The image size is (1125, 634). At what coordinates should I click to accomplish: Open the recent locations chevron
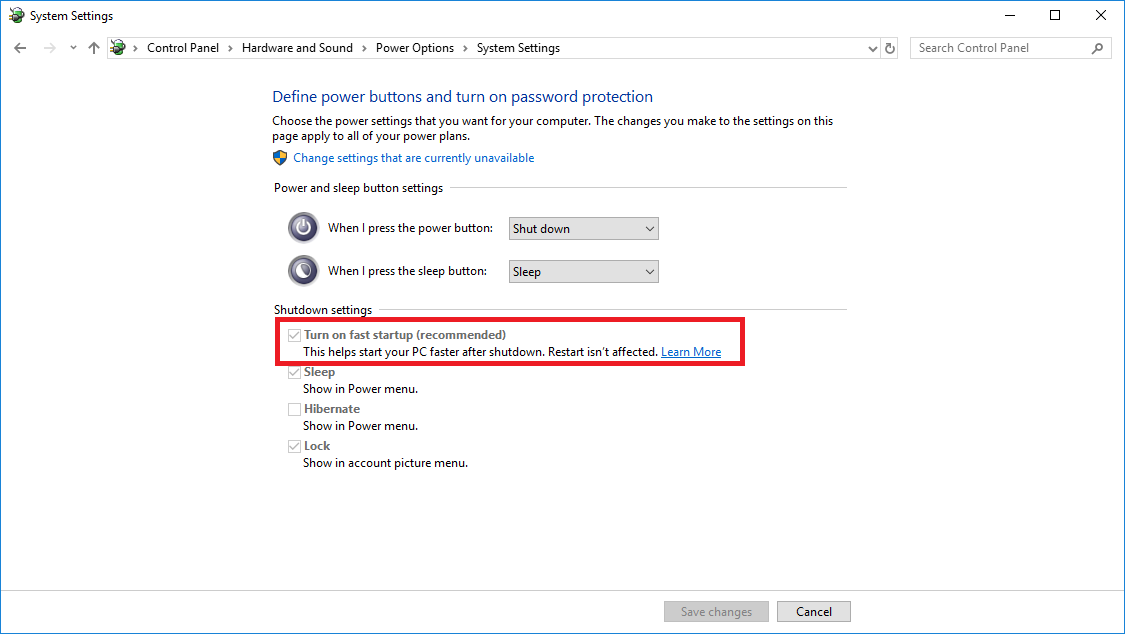[x=73, y=48]
